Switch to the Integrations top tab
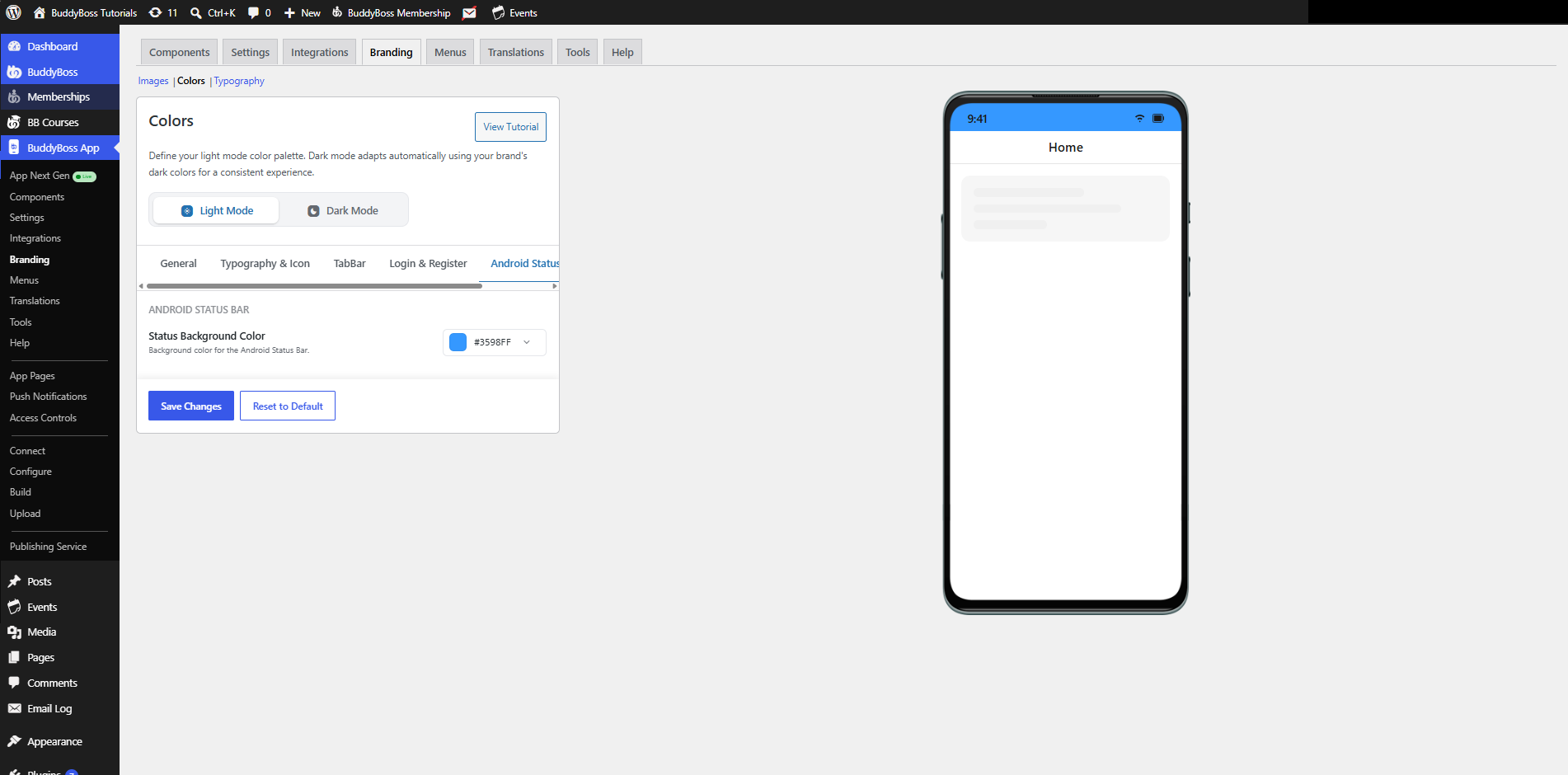Viewport: 1568px width, 775px height. click(x=319, y=52)
